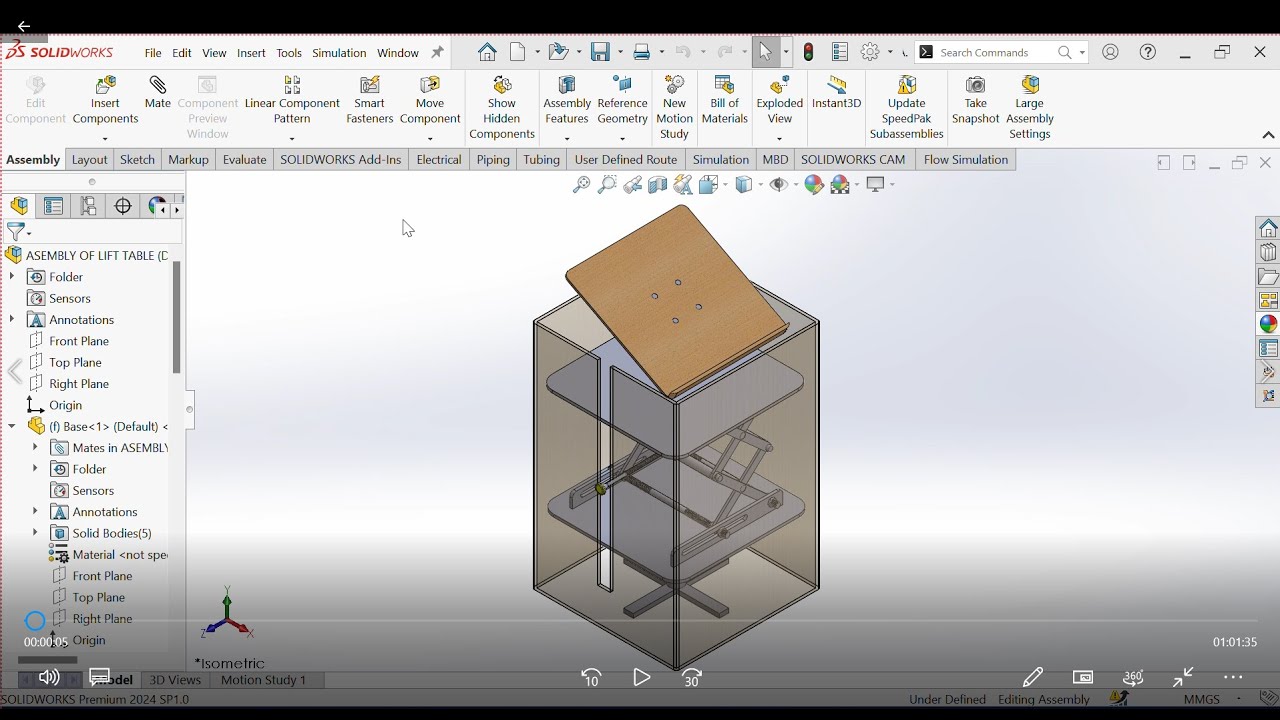
Task: Expand the Solid Bodies(5) folder
Action: click(x=35, y=533)
